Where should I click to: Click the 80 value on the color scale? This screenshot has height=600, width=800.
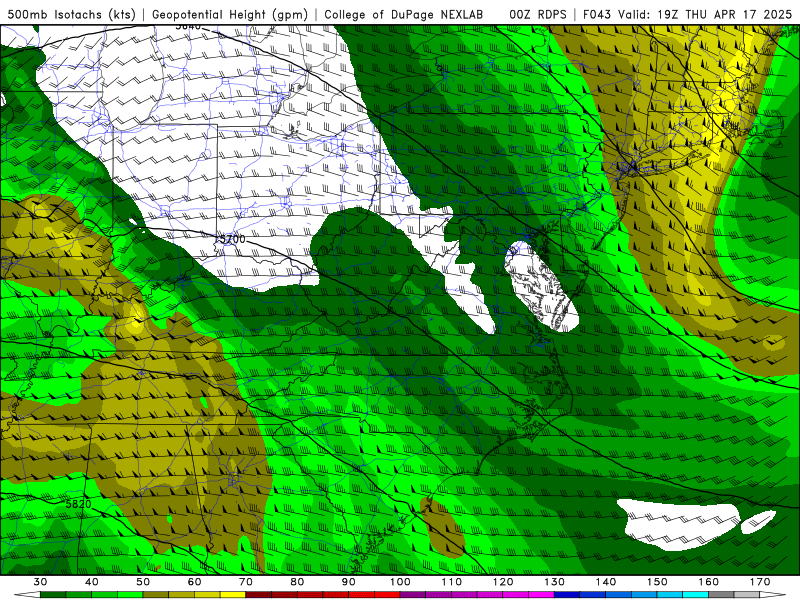click(x=297, y=582)
